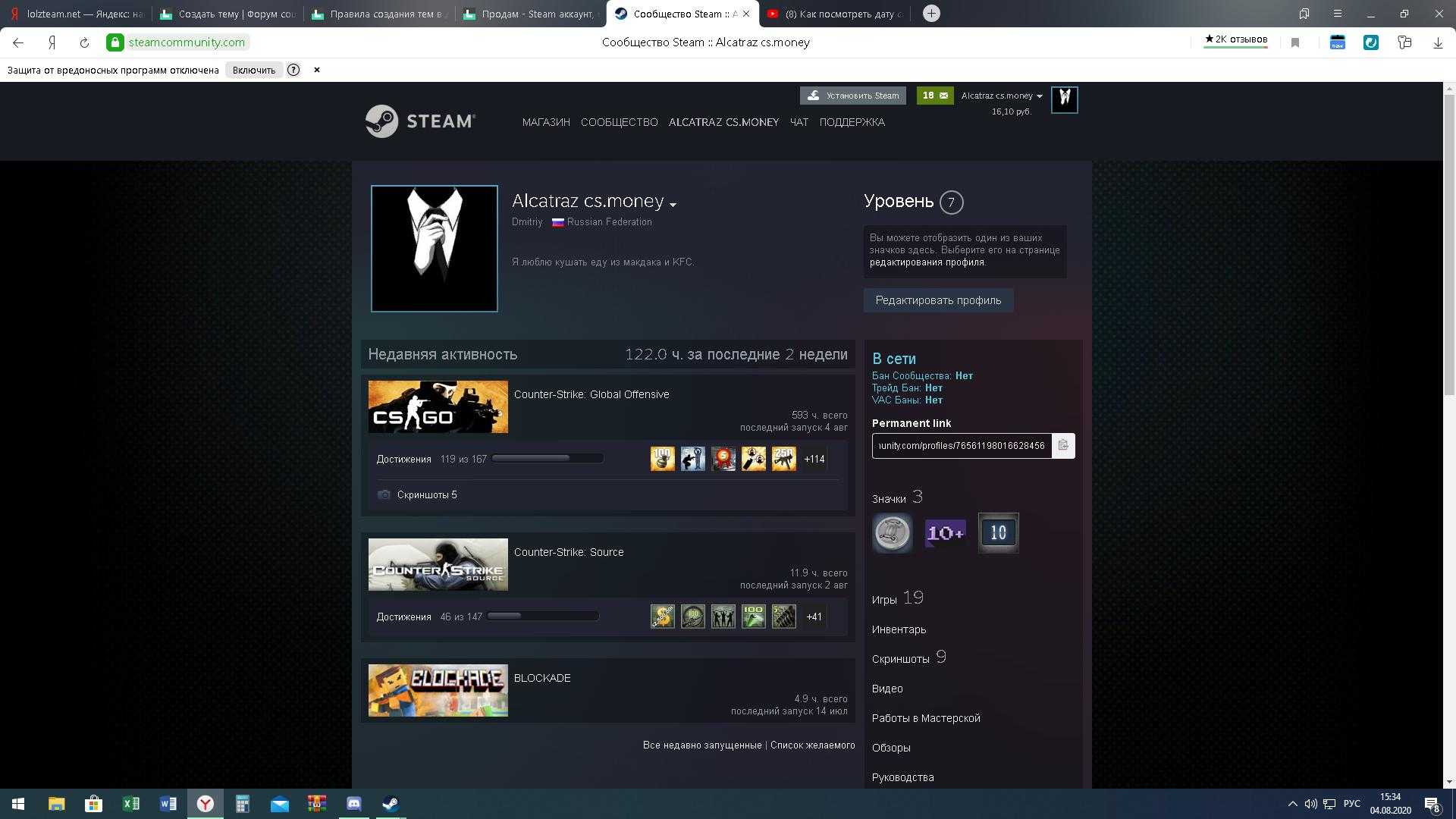Click fourth CS:GO achievement icon

(x=753, y=459)
